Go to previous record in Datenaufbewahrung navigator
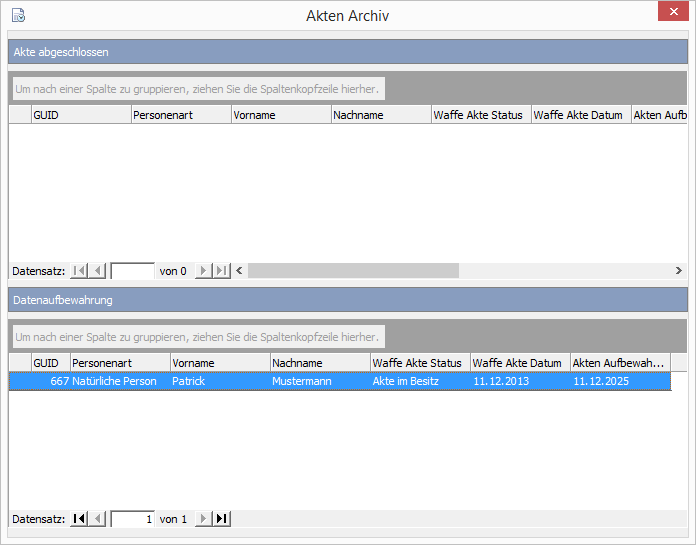This screenshot has width=696, height=545. 97,519
